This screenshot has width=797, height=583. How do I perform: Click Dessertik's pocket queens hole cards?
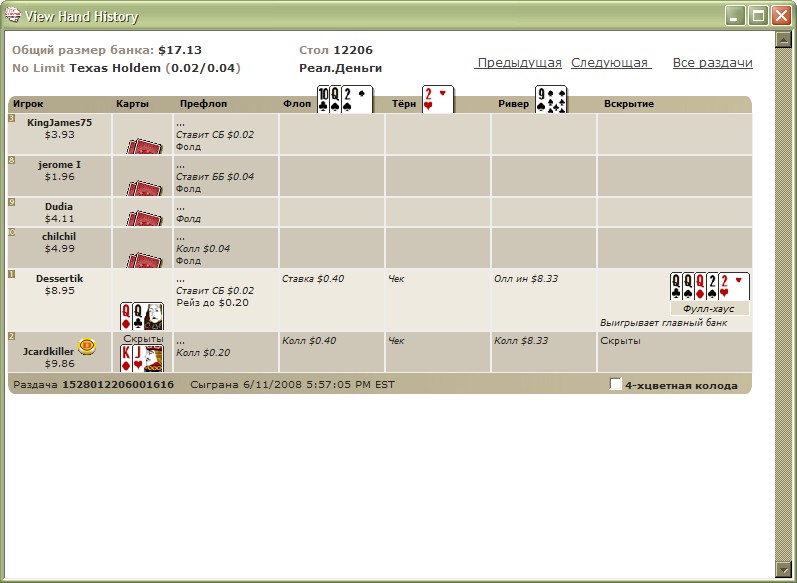[x=142, y=316]
